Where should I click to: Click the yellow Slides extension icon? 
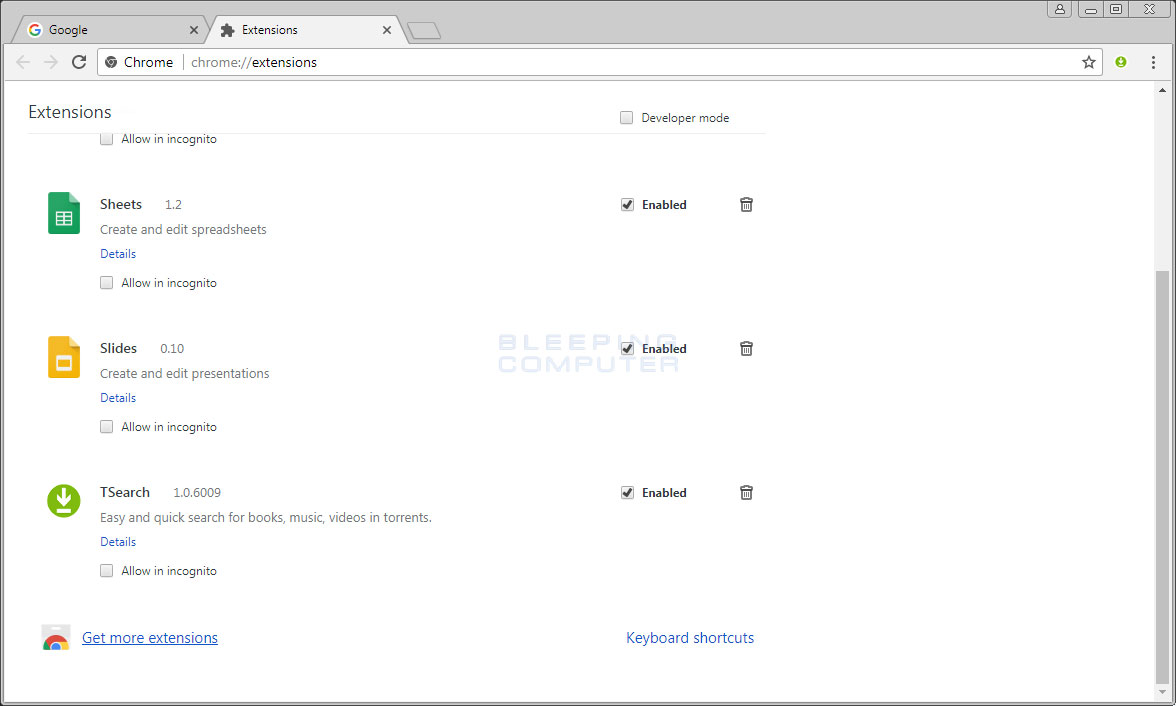64,357
